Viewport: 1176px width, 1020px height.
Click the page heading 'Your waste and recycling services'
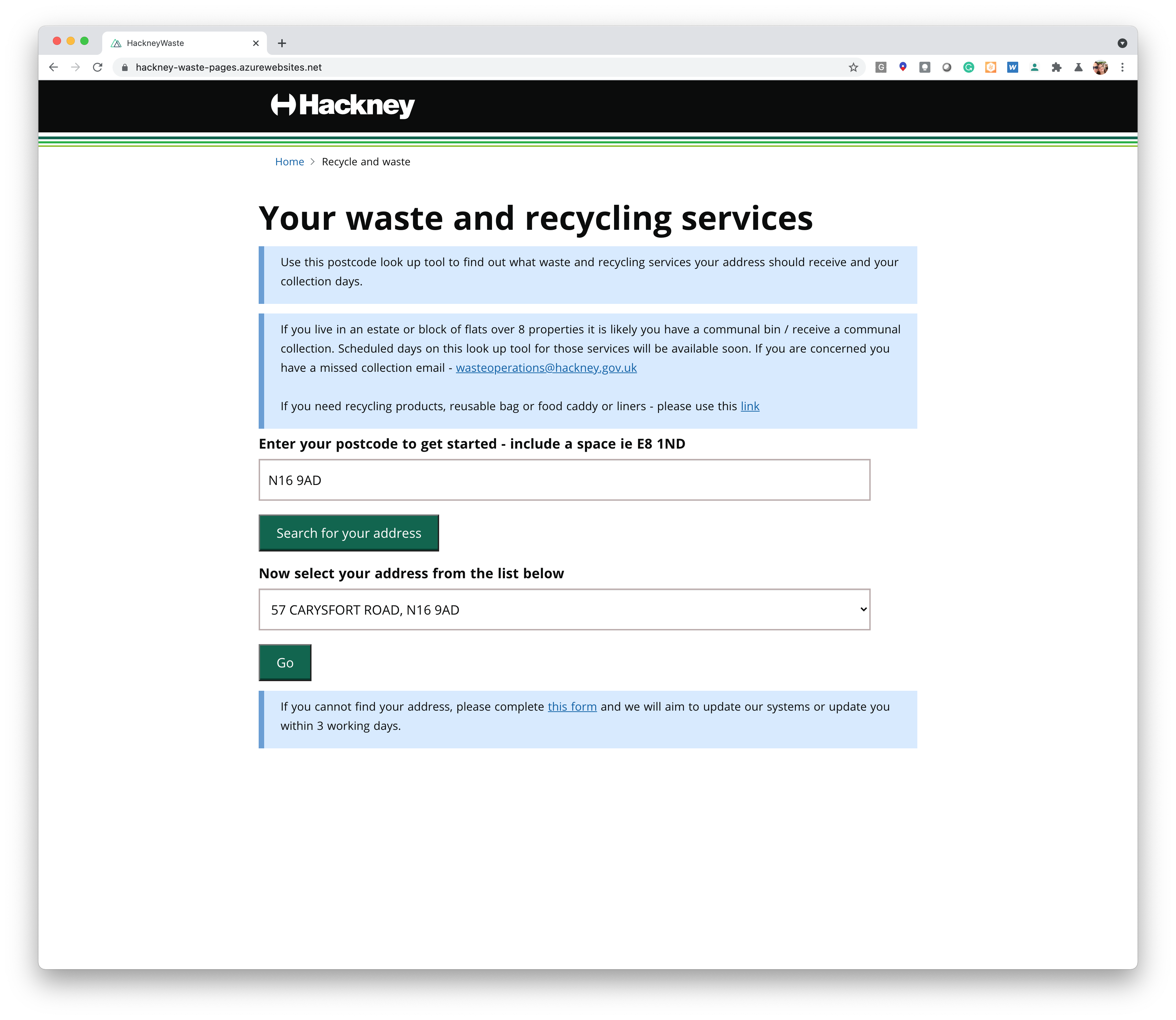536,218
